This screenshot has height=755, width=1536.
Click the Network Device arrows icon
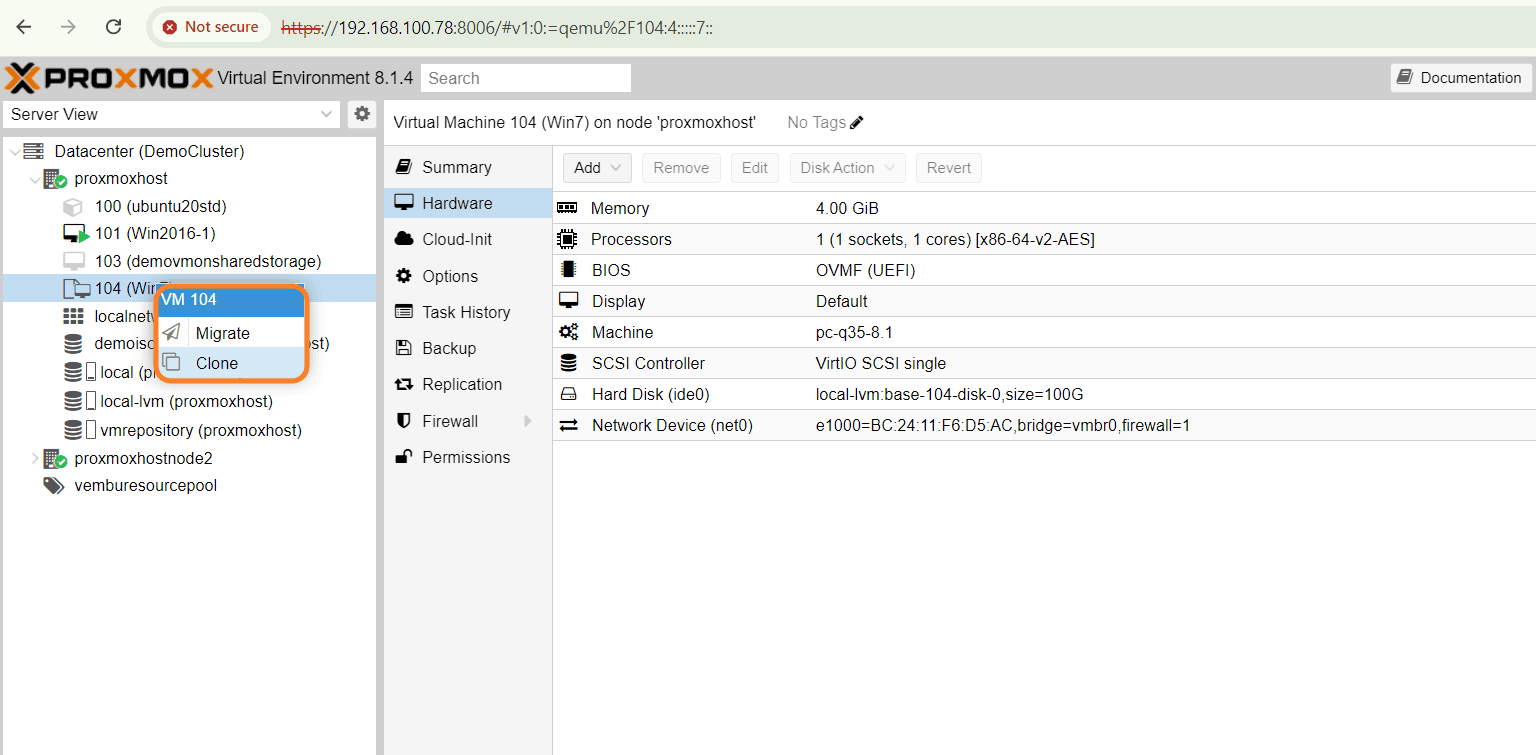pyautogui.click(x=568, y=425)
